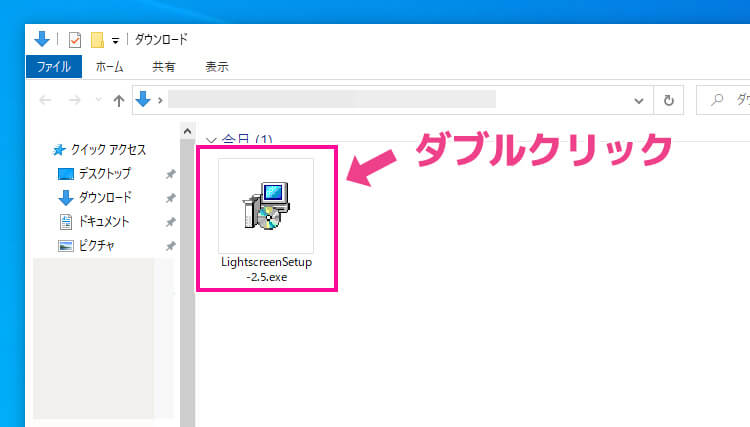This screenshot has height=427, width=750.
Task: Click the Back navigation arrow
Action: point(45,100)
